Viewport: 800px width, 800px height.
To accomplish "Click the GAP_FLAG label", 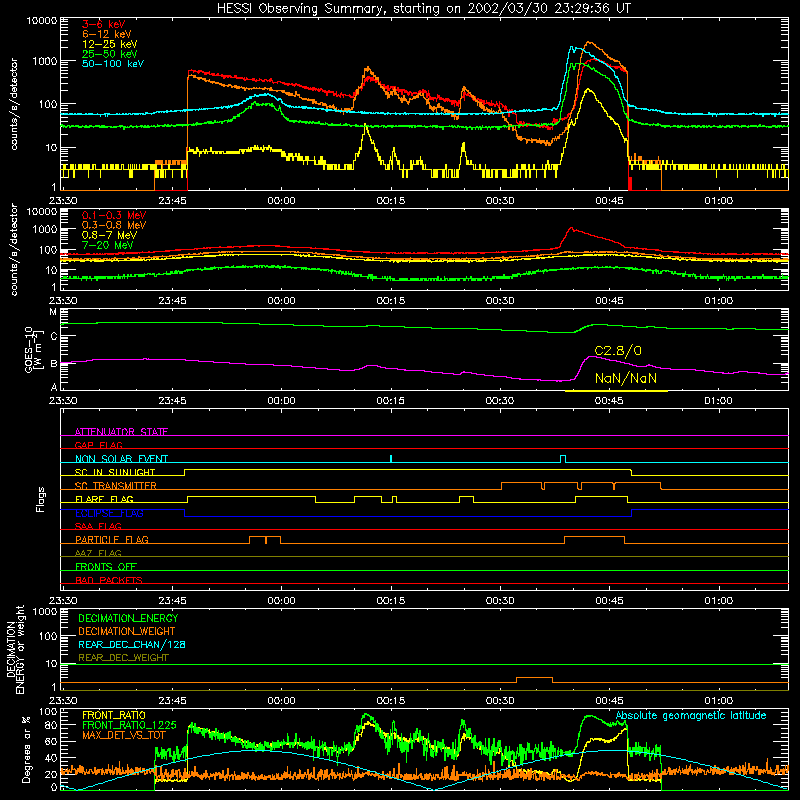I will pos(99,445).
